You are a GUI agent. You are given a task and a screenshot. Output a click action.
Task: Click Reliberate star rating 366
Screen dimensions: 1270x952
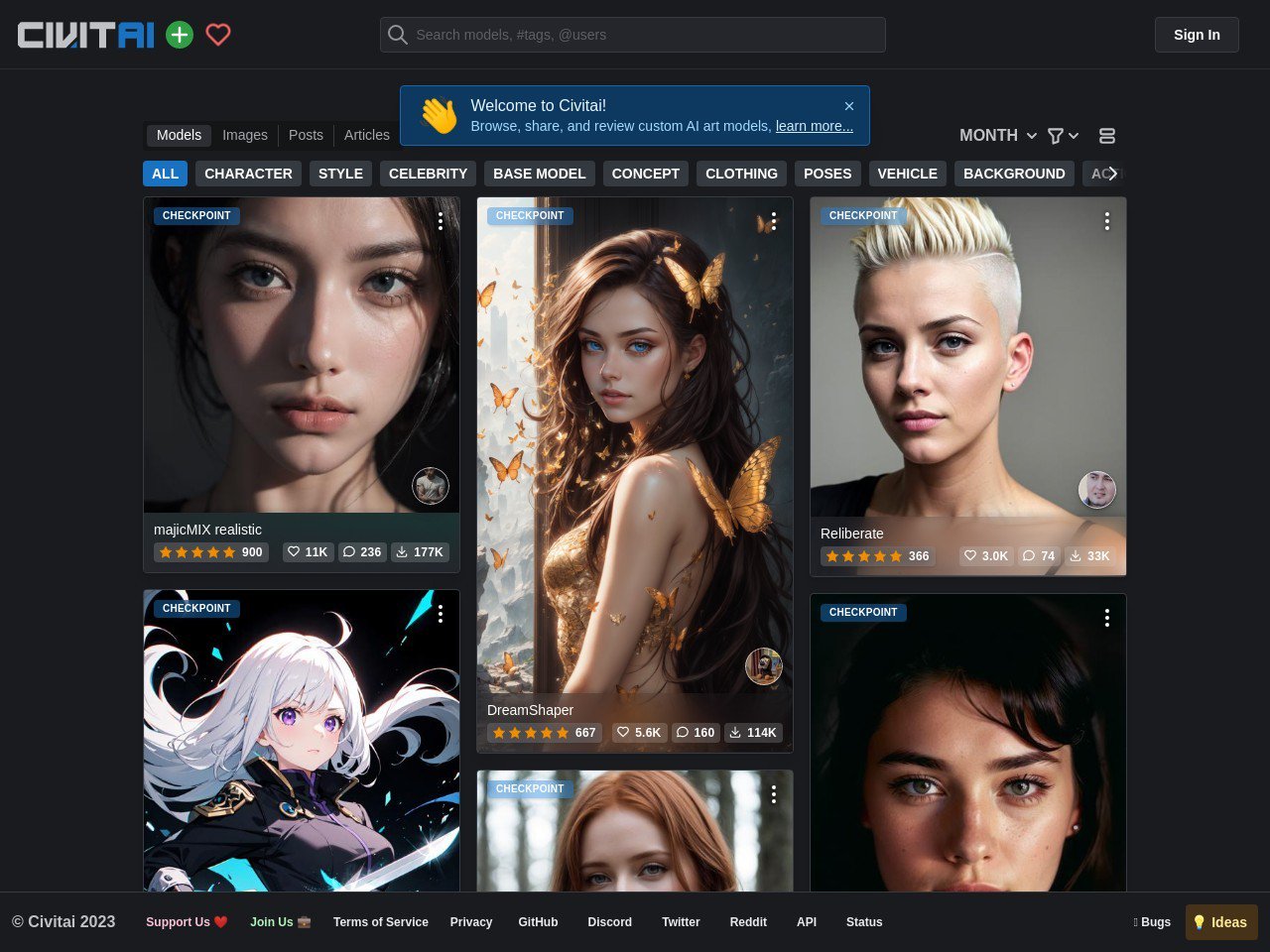pyautogui.click(x=878, y=556)
